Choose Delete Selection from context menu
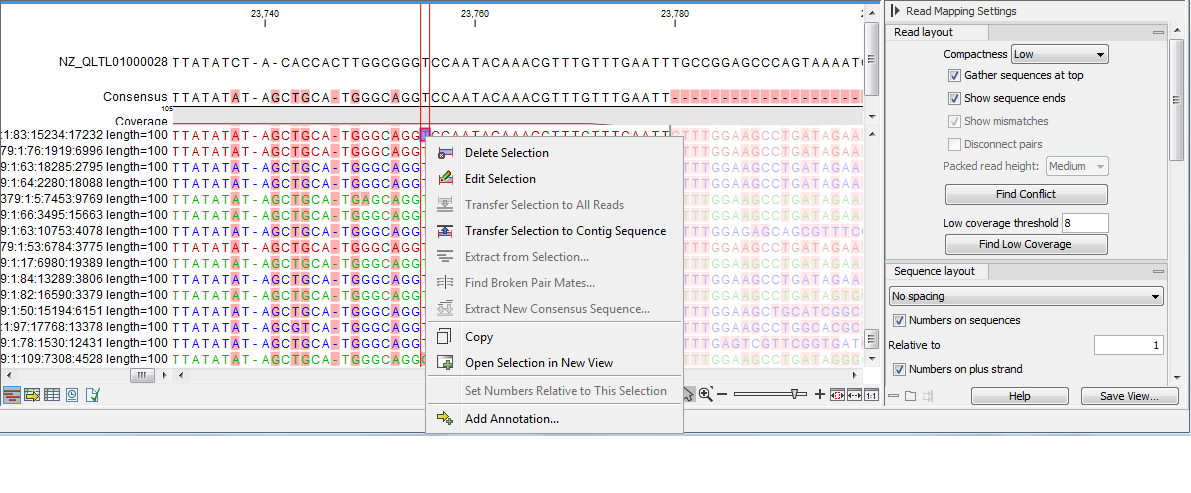 (x=506, y=153)
